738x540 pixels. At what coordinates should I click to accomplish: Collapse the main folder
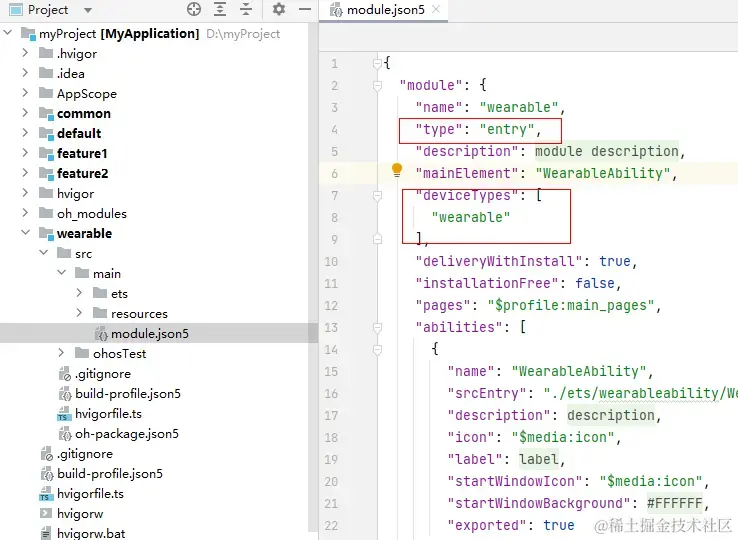(62, 273)
